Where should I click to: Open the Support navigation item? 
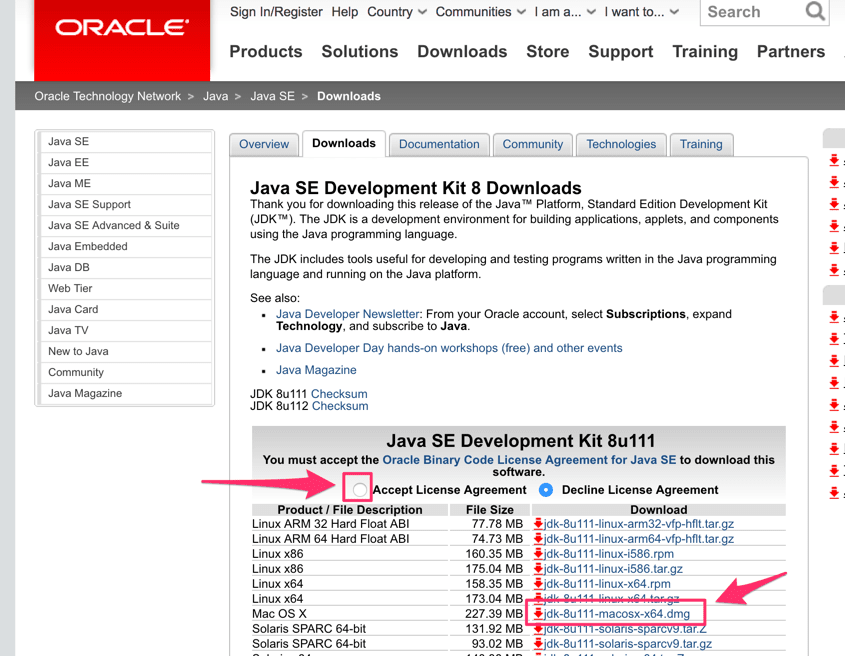tap(621, 51)
